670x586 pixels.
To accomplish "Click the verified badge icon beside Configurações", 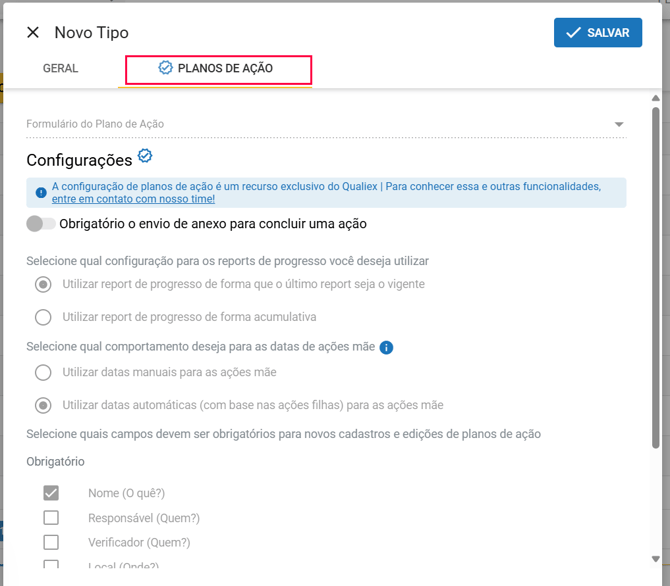I will point(145,156).
